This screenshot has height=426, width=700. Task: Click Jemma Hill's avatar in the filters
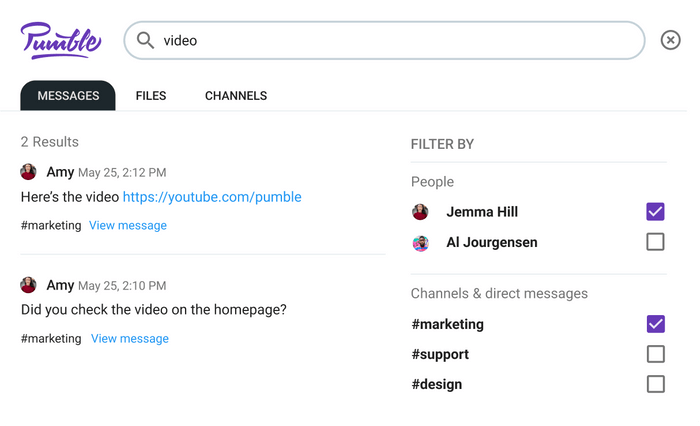(420, 212)
